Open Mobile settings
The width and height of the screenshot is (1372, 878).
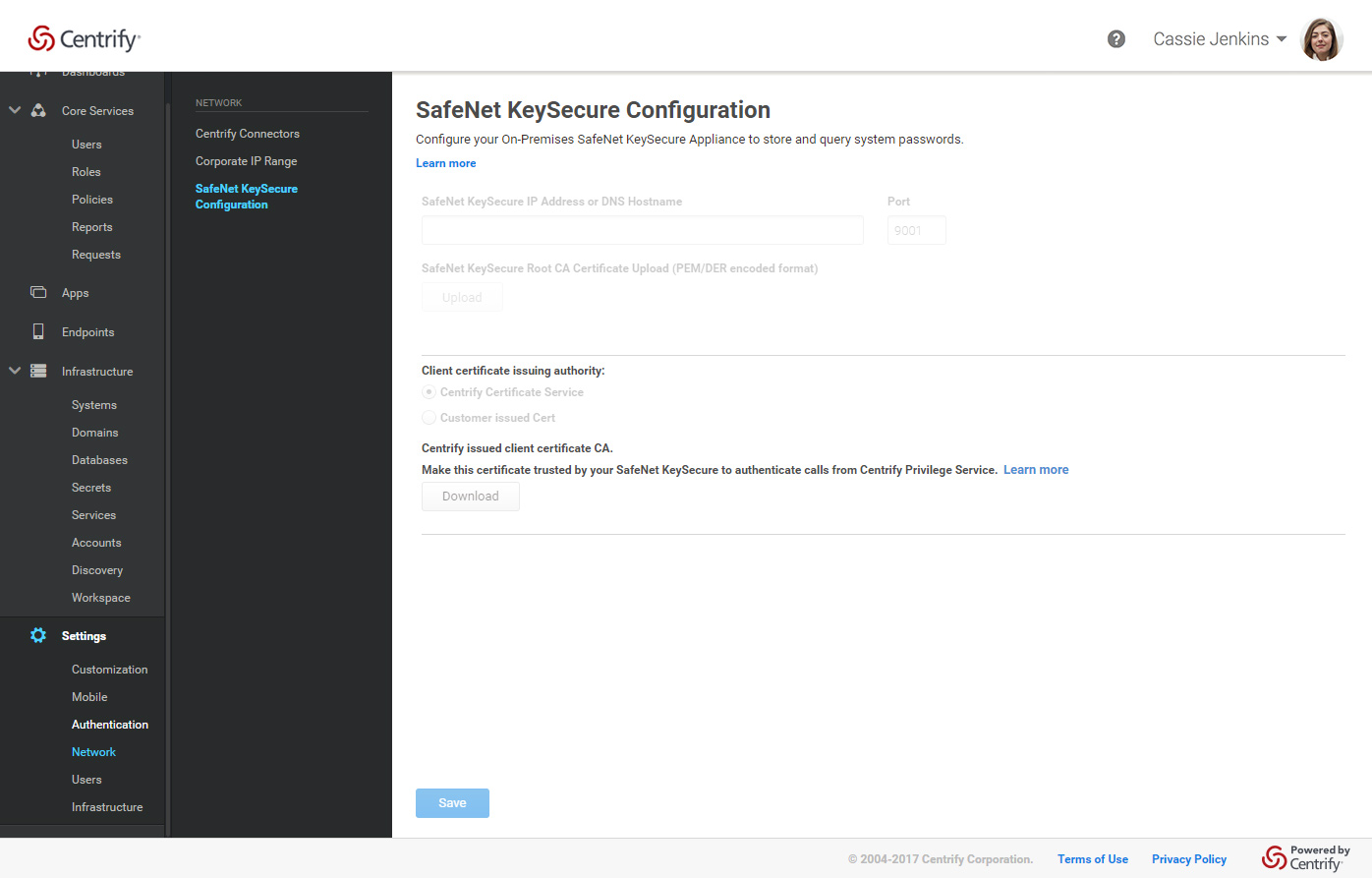tap(89, 697)
